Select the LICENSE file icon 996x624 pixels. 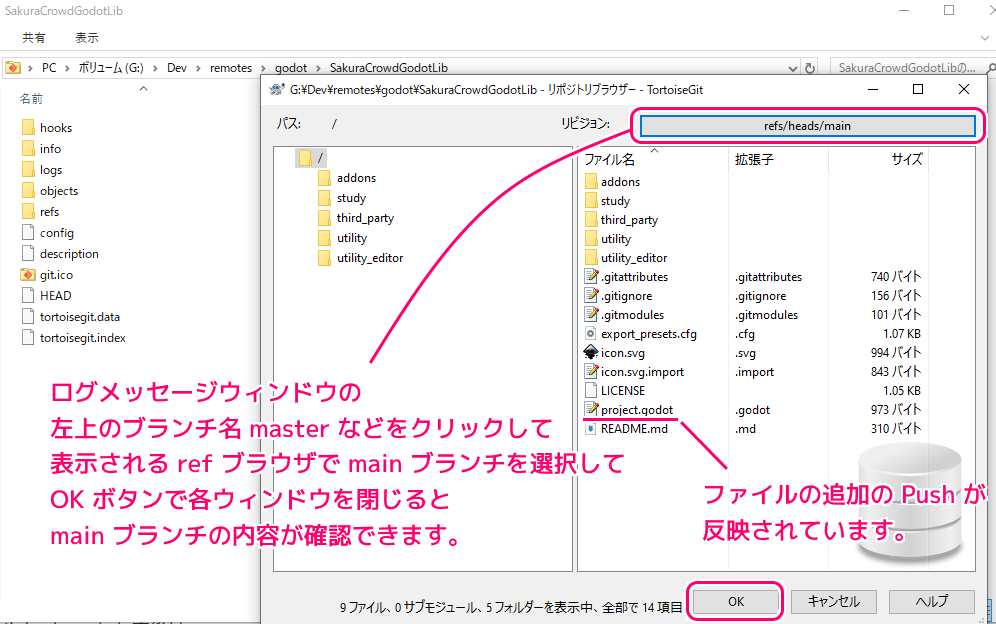[590, 390]
